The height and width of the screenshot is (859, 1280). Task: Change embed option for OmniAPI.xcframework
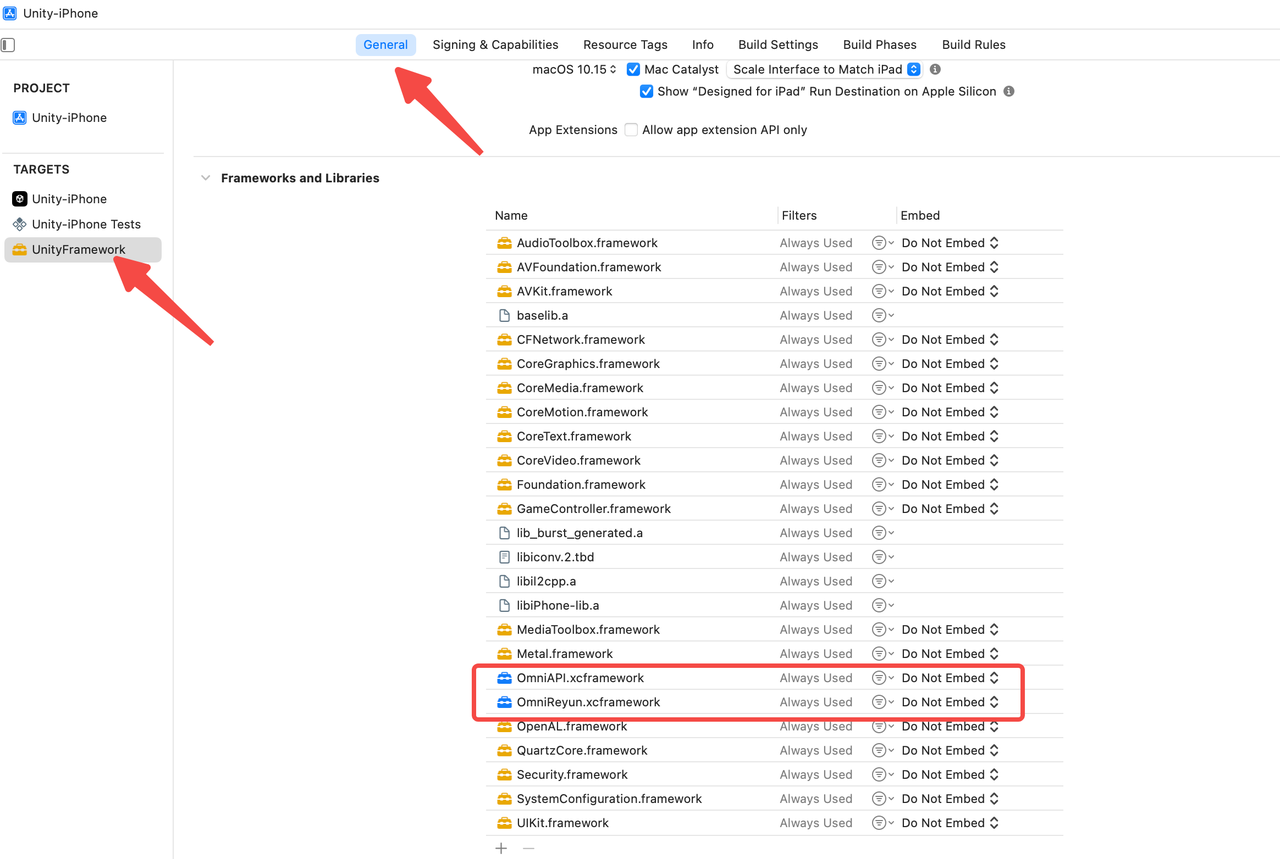pos(950,678)
